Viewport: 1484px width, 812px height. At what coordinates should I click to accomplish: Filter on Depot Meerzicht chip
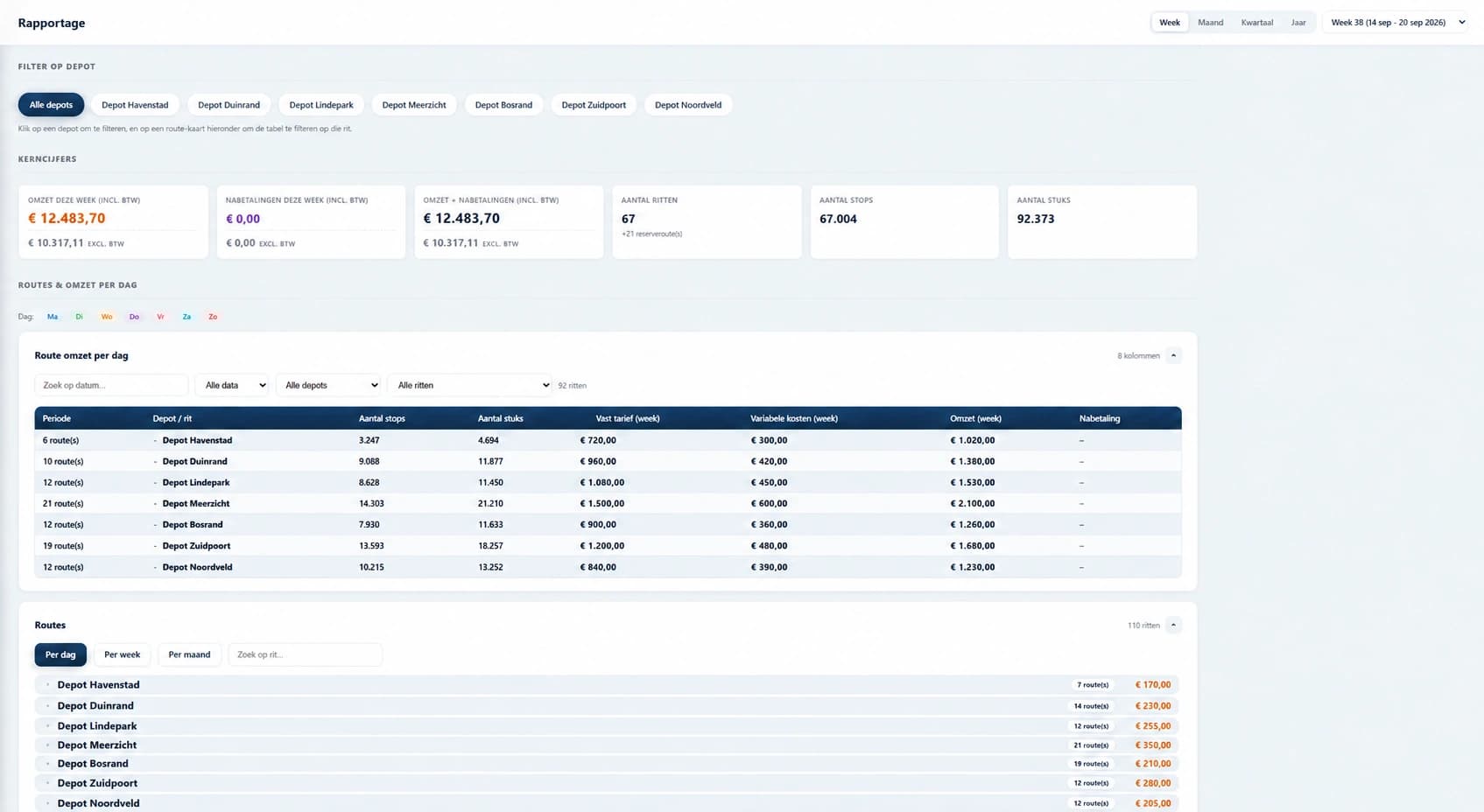coord(414,105)
